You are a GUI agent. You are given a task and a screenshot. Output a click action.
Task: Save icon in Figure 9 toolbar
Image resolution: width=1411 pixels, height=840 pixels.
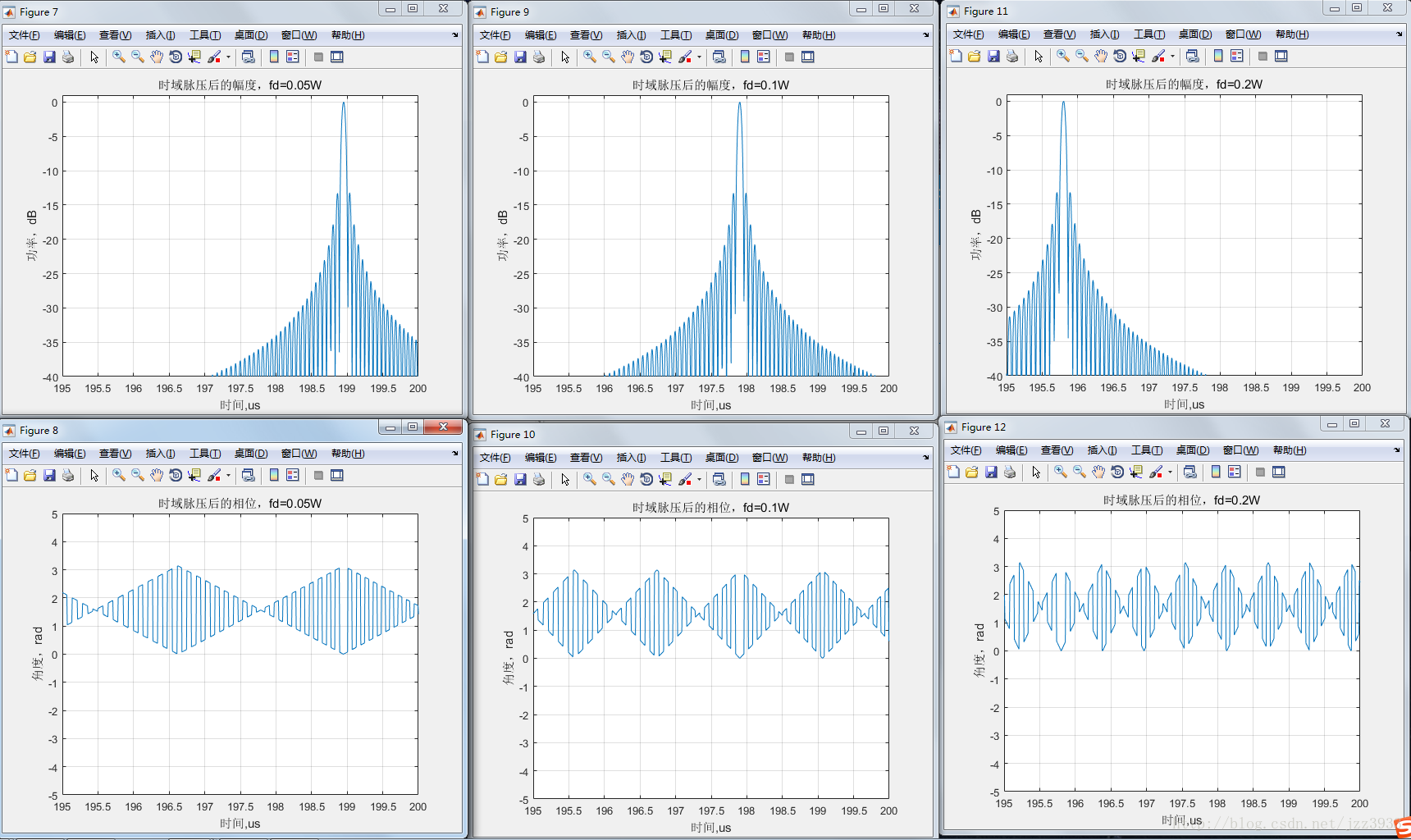tap(520, 57)
